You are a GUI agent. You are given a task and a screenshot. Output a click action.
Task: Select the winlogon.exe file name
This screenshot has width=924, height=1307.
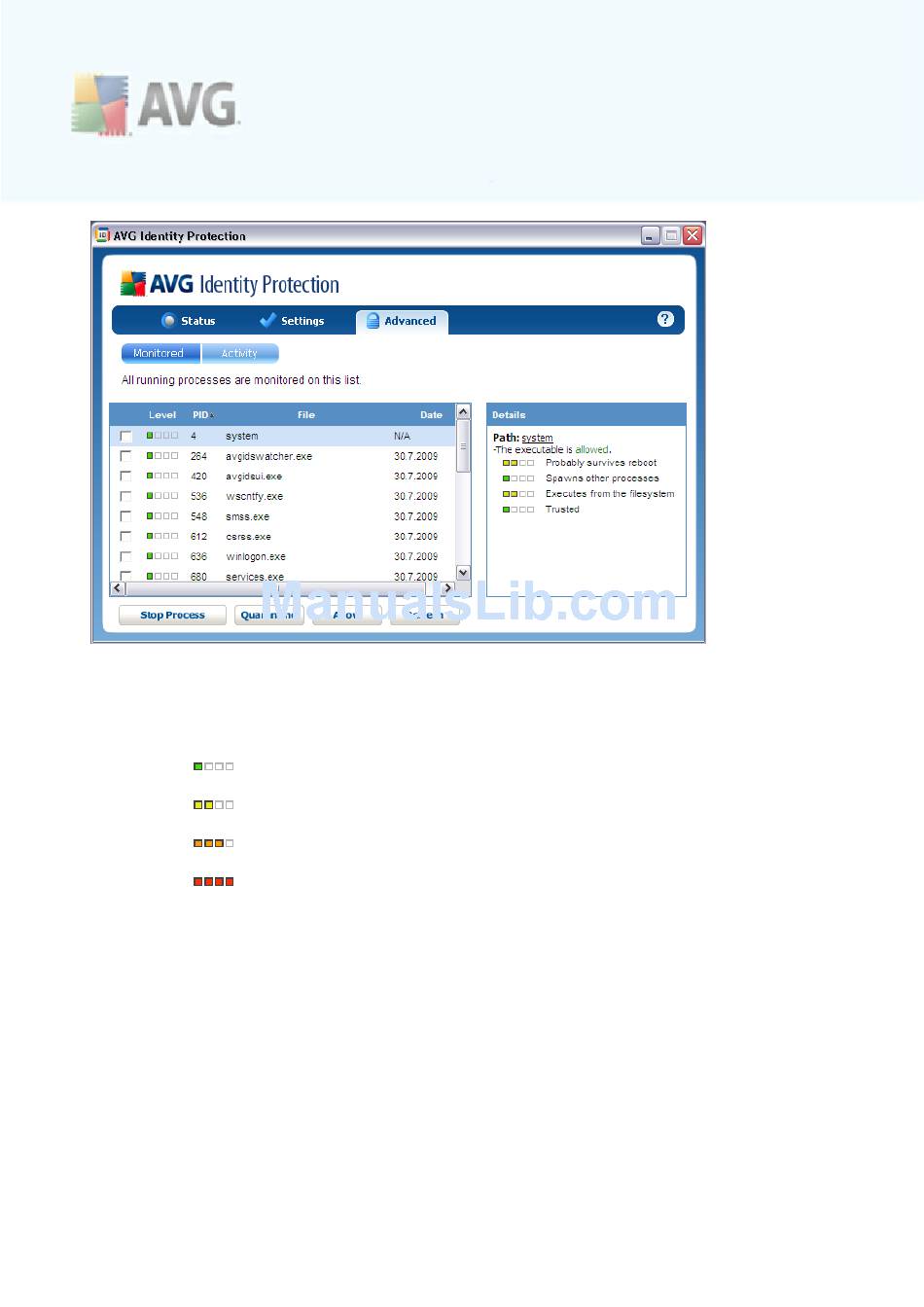coord(256,557)
